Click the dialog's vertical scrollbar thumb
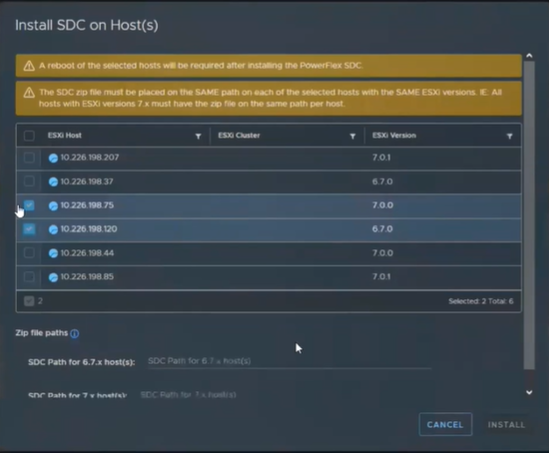The image size is (549, 453). coord(529,215)
